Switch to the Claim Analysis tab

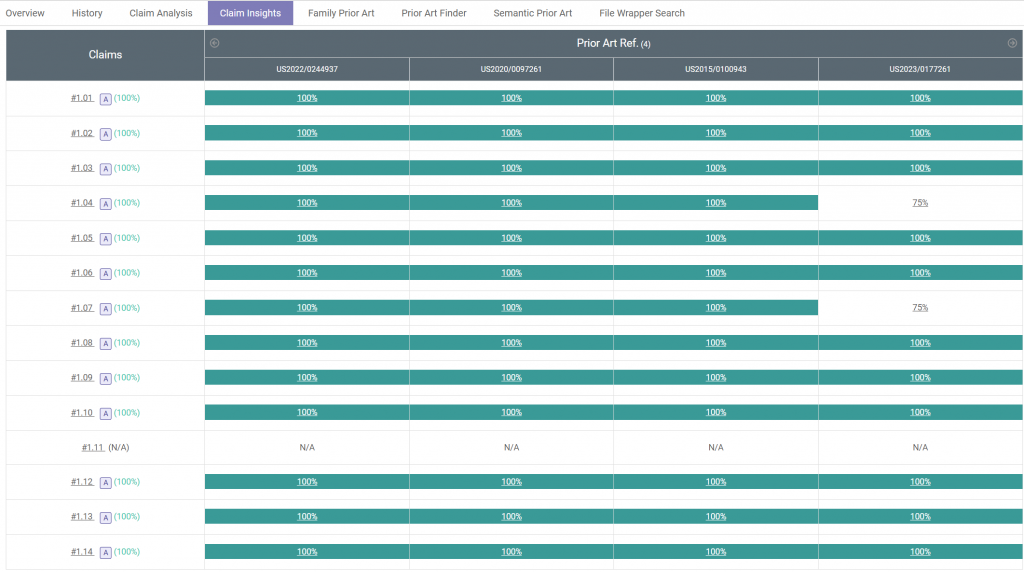tap(161, 13)
